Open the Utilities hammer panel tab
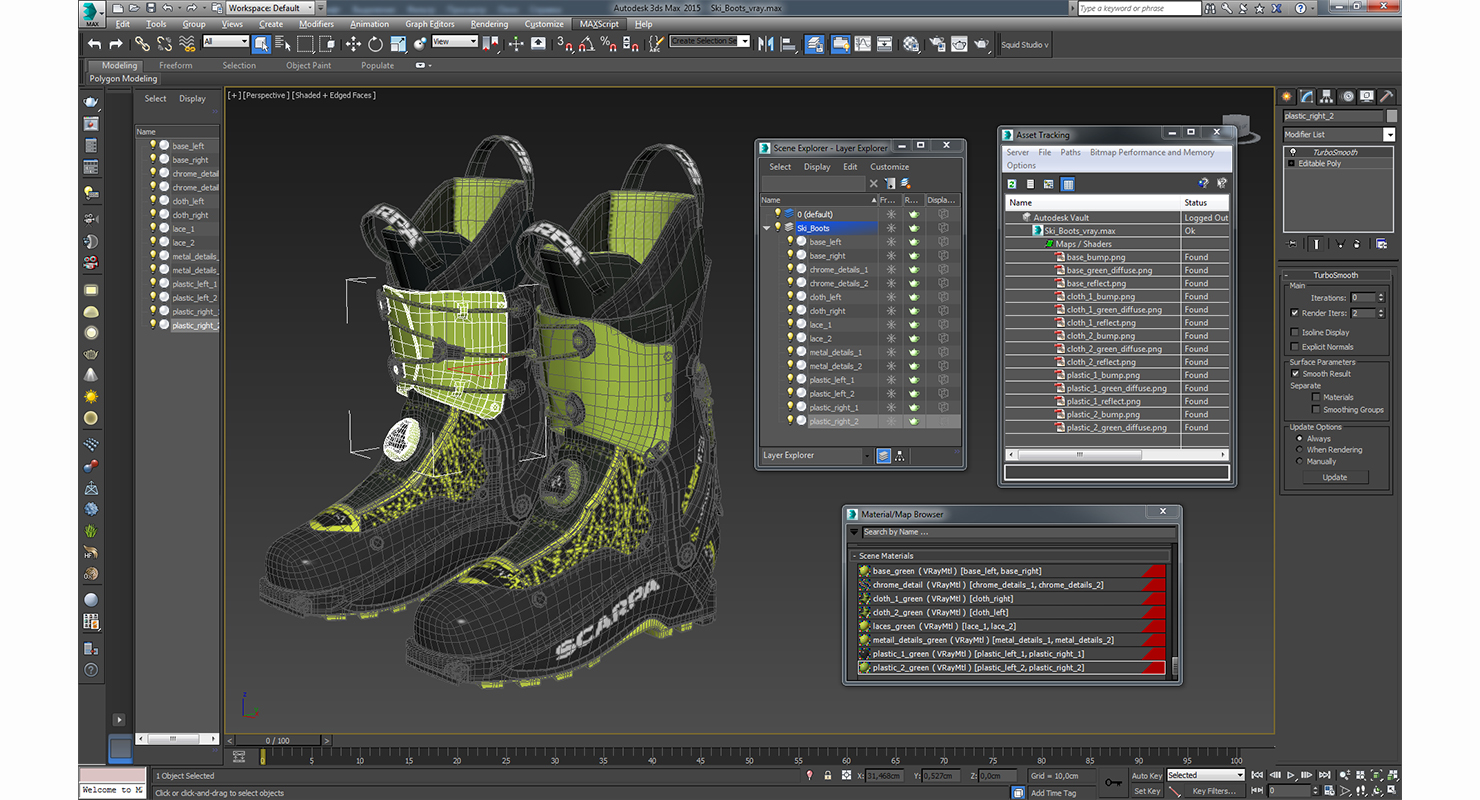The width and height of the screenshot is (1480, 800). pyautogui.click(x=1387, y=96)
